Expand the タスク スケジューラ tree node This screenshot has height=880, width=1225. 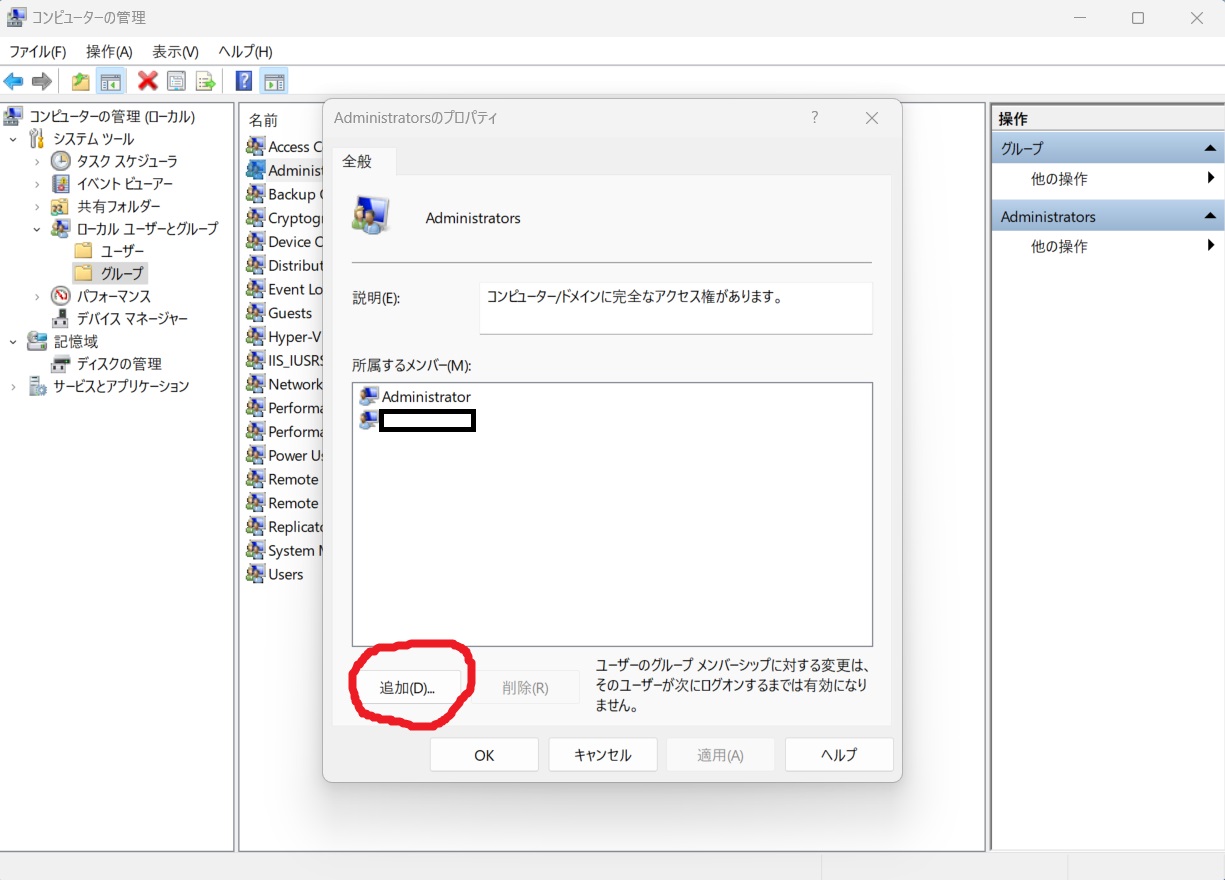[x=38, y=161]
